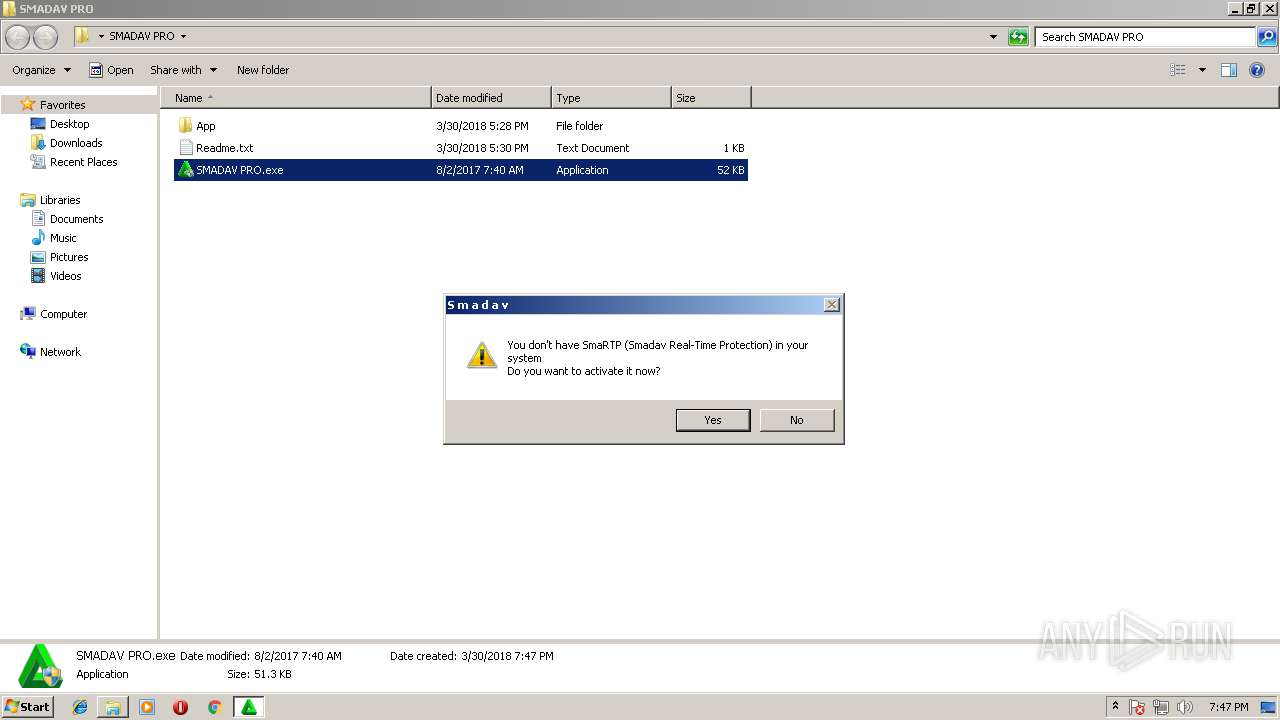Open the Start menu

point(28,707)
